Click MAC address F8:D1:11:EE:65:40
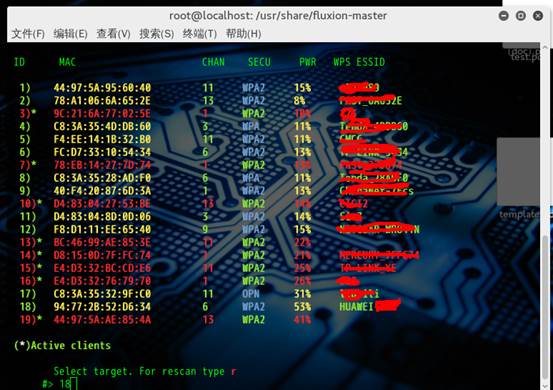This screenshot has height=390, width=553. 102,229
